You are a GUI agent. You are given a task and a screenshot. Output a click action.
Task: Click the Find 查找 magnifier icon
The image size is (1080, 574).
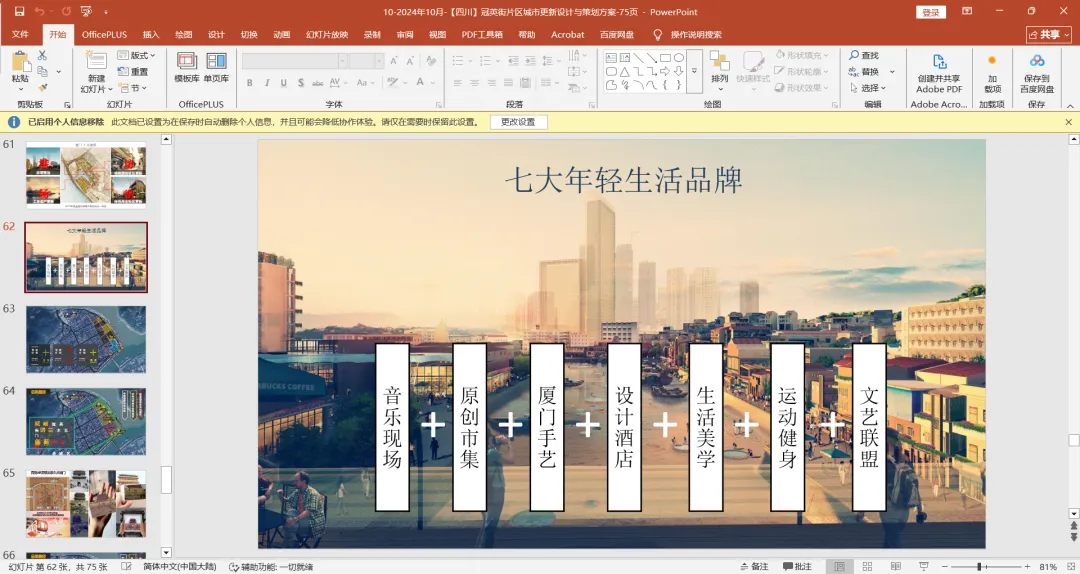point(854,55)
